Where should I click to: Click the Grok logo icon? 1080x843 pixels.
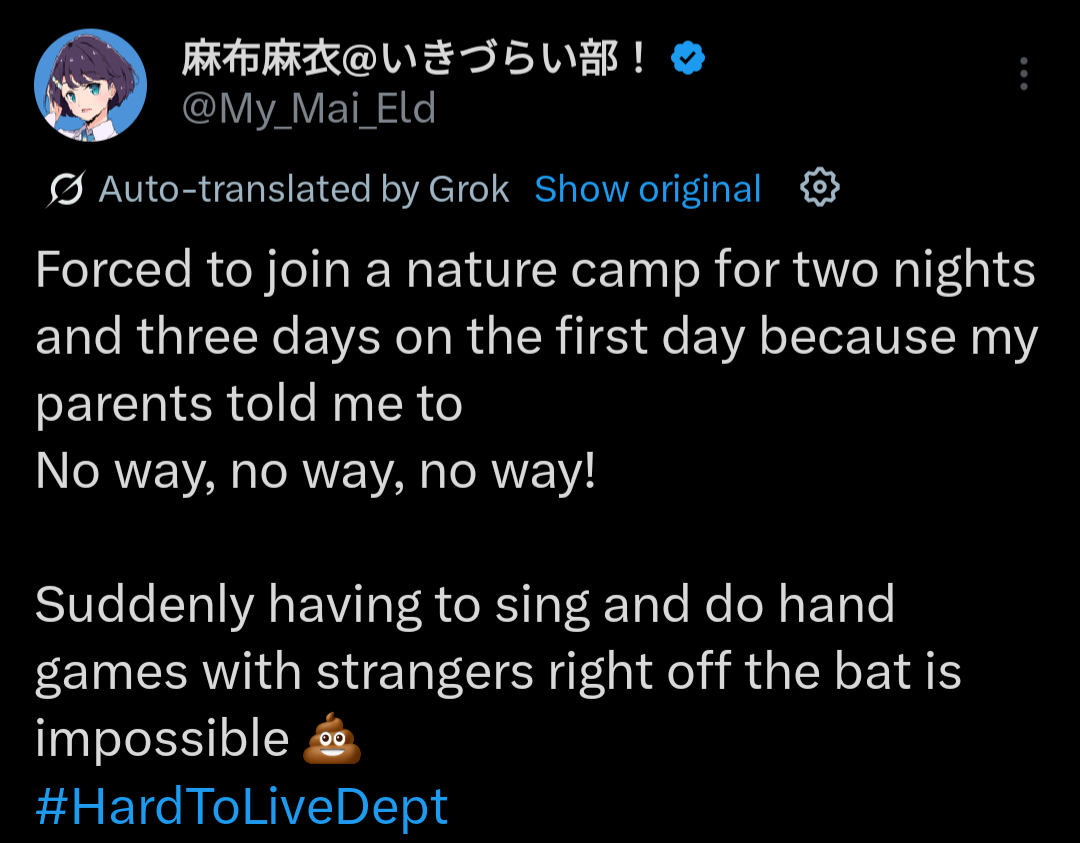[65, 189]
